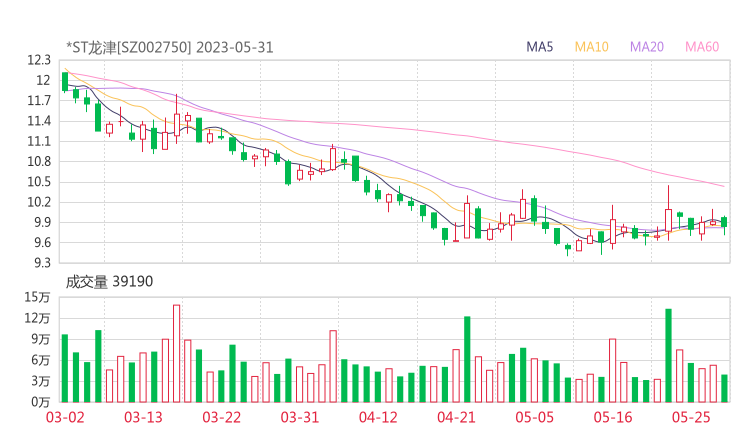Click the 6万 volume axis label
This screenshot has height=440, width=740.
point(41,360)
